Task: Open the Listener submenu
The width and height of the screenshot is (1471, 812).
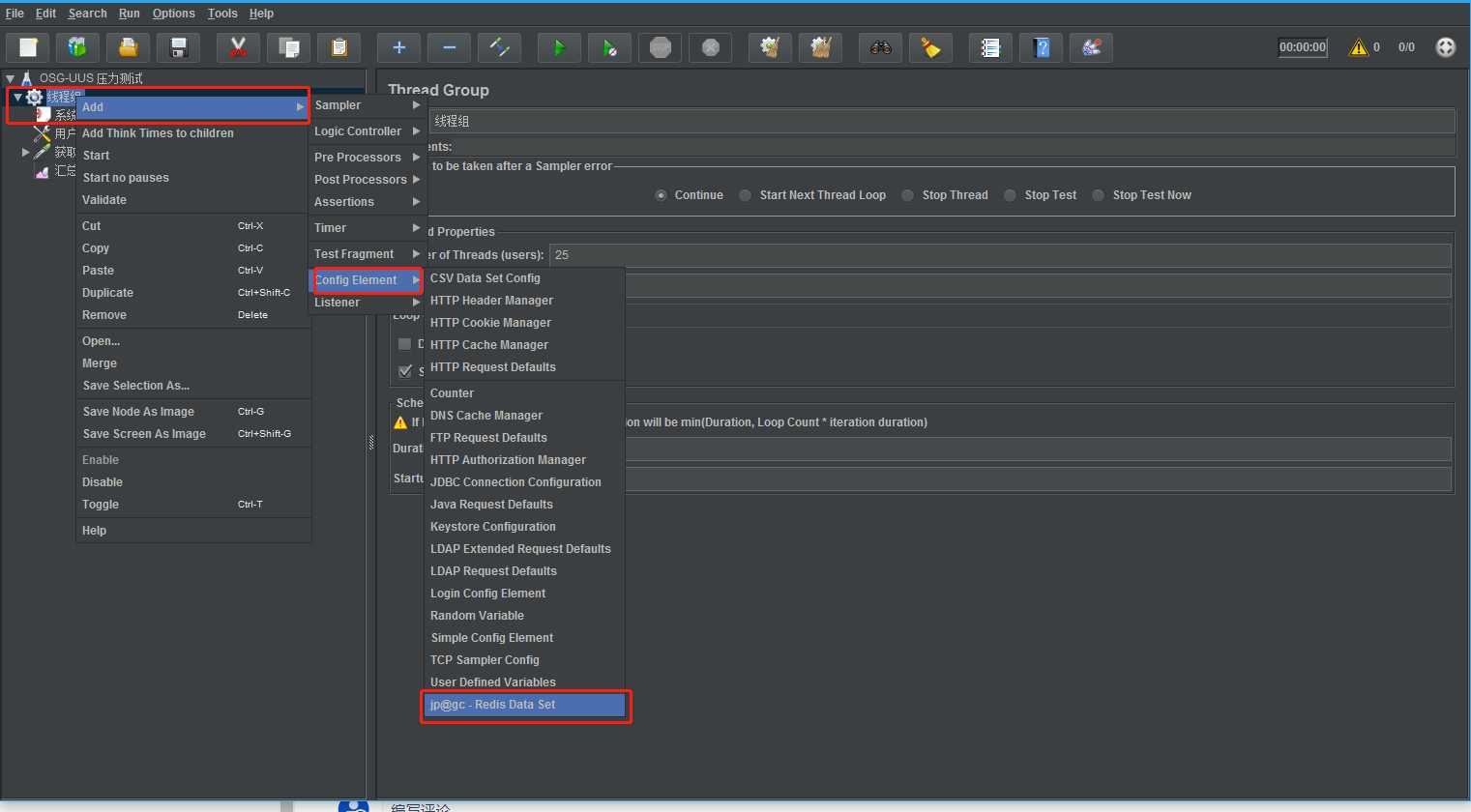Action: [x=367, y=303]
